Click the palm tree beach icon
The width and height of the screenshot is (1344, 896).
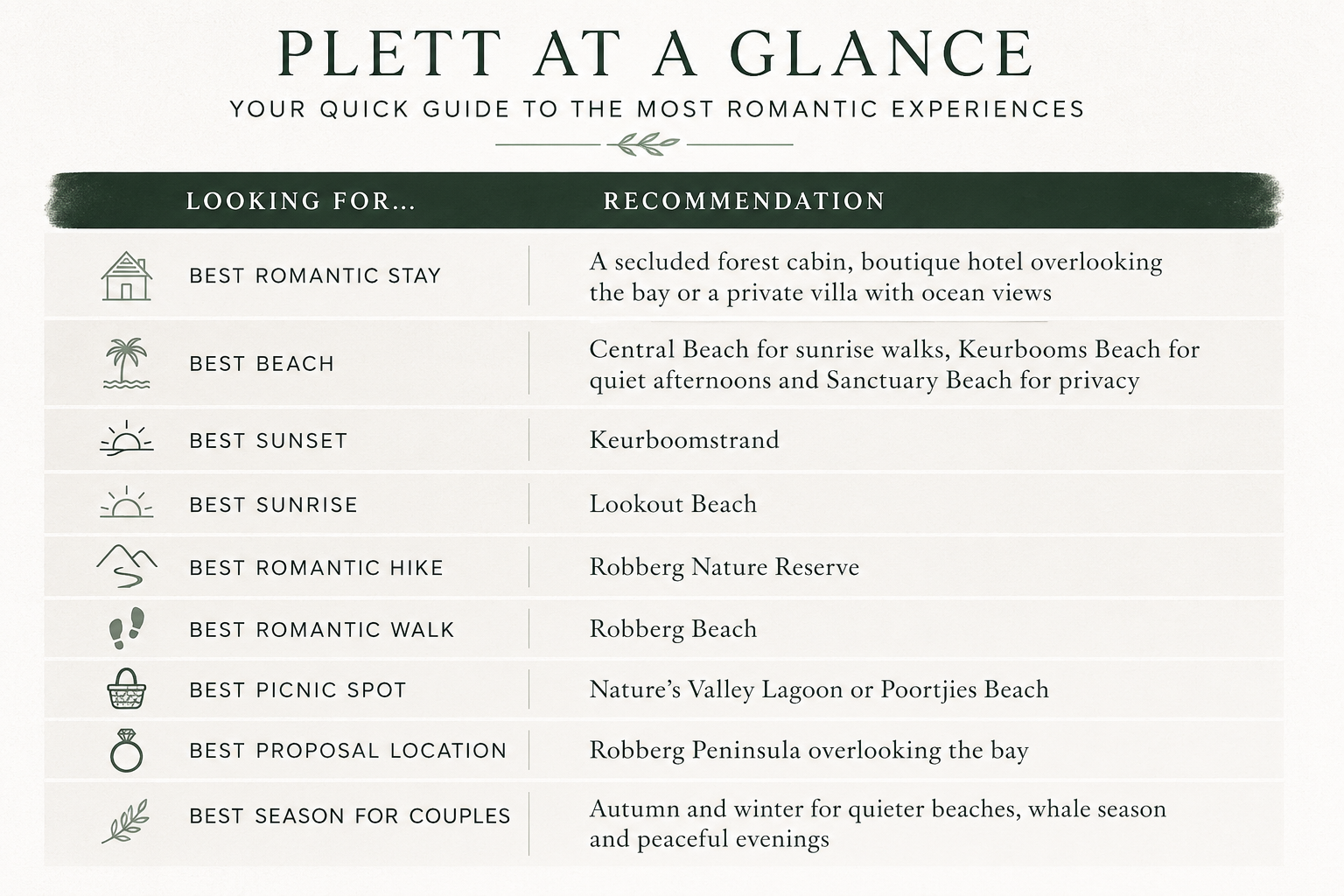[x=127, y=363]
